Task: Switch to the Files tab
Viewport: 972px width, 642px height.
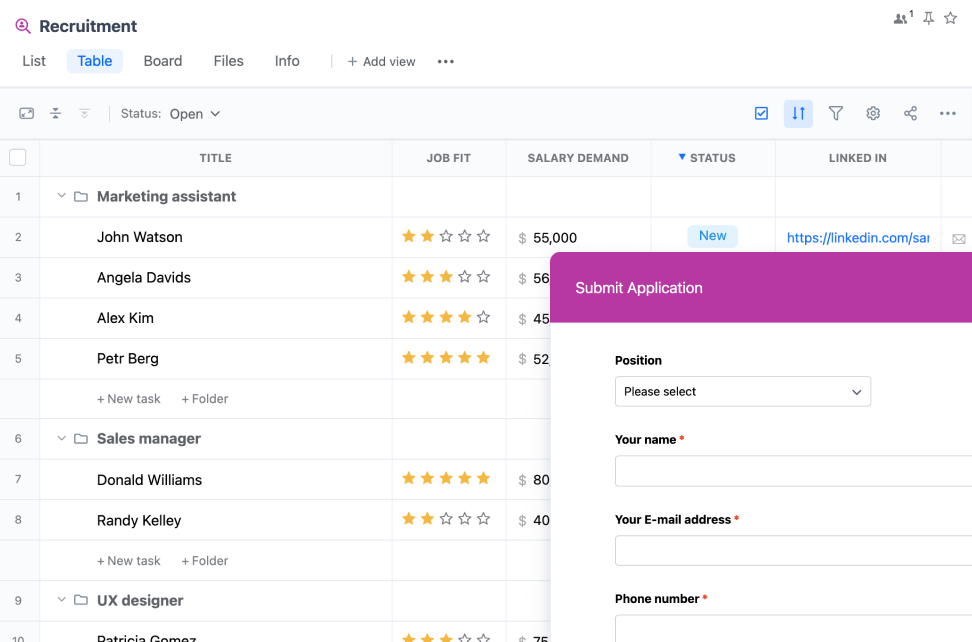Action: point(228,61)
